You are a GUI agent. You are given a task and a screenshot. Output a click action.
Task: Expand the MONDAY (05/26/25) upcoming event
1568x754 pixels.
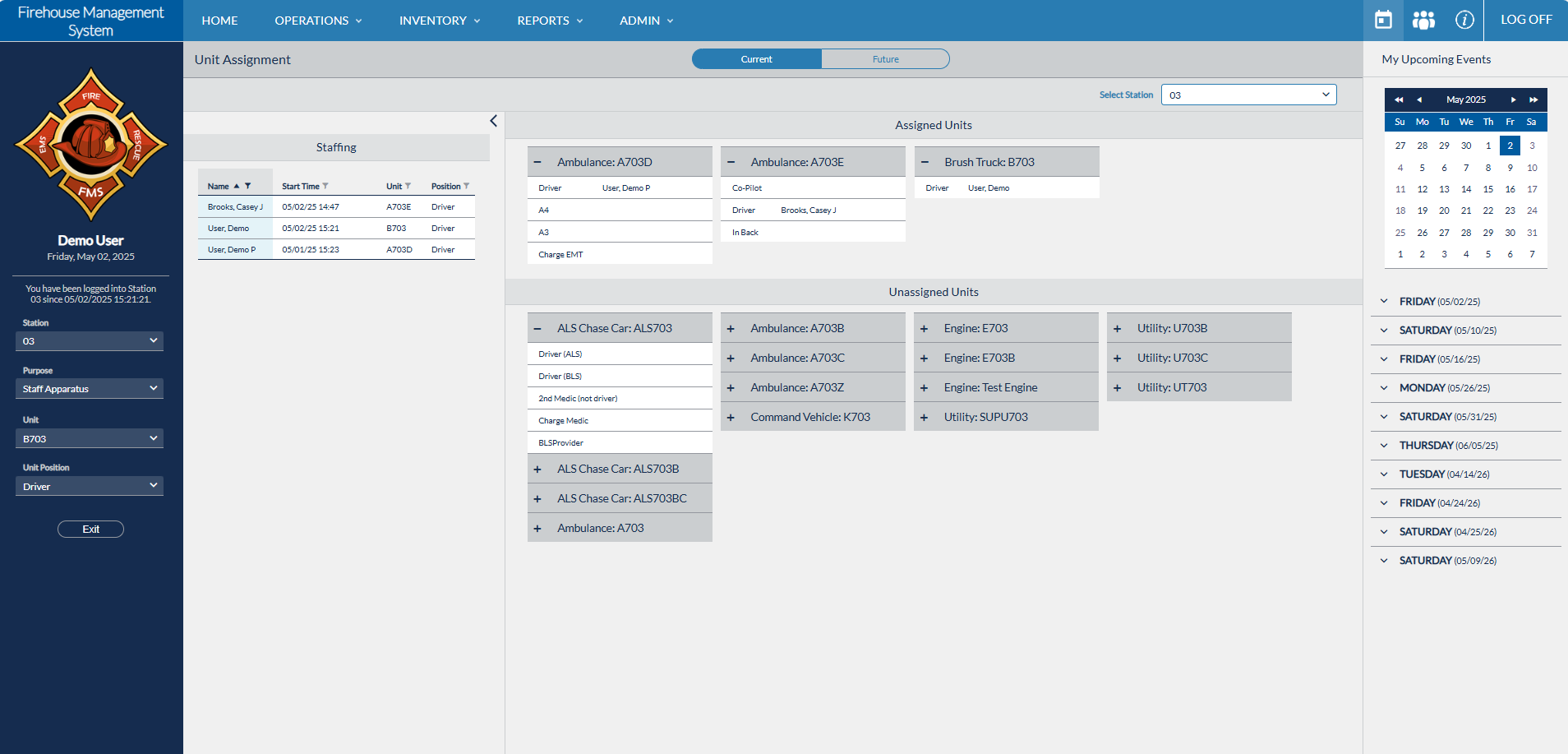1384,388
